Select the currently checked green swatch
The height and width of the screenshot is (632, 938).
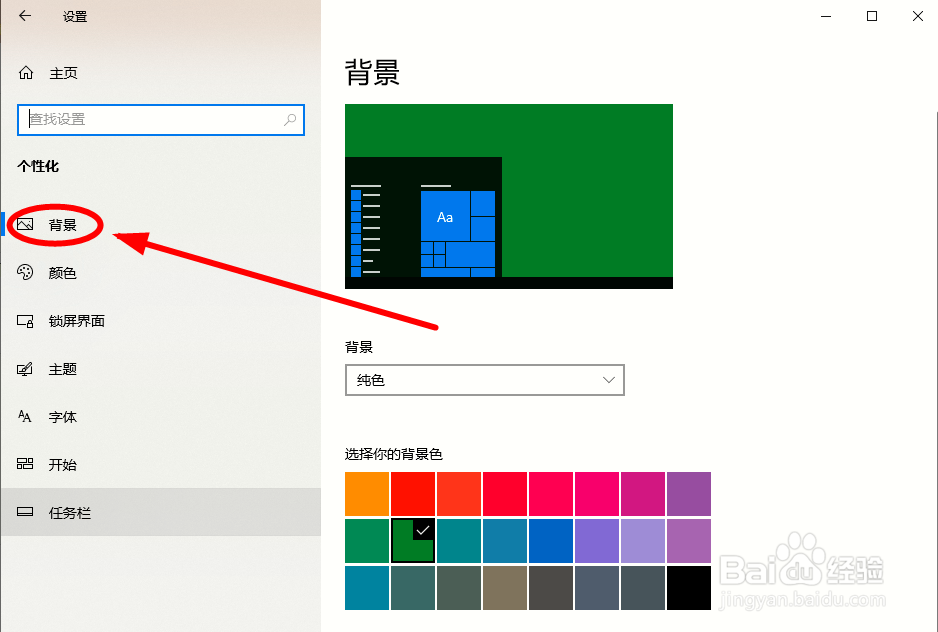point(412,540)
